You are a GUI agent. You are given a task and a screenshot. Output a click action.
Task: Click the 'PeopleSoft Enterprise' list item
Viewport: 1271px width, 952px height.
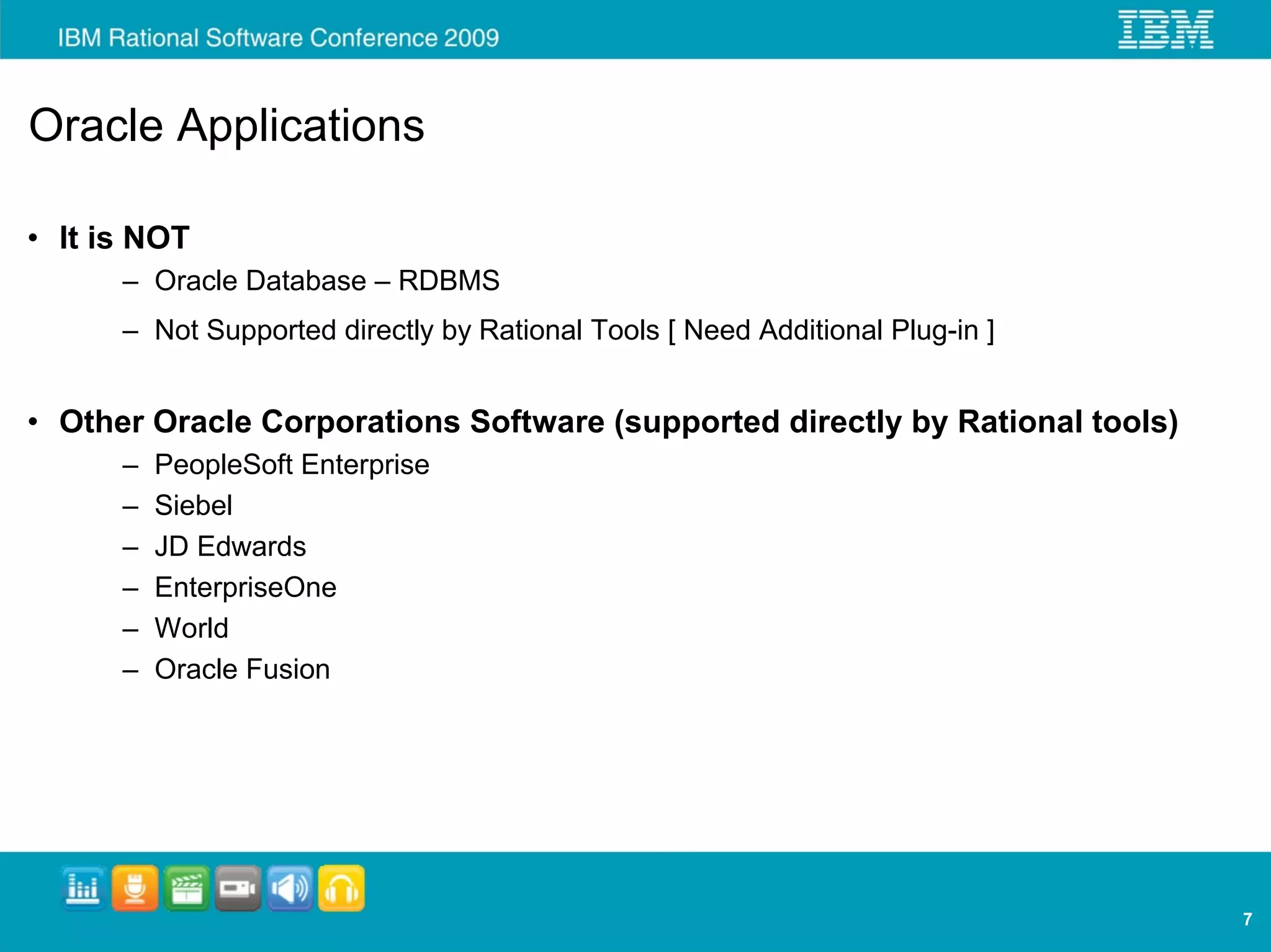click(292, 465)
